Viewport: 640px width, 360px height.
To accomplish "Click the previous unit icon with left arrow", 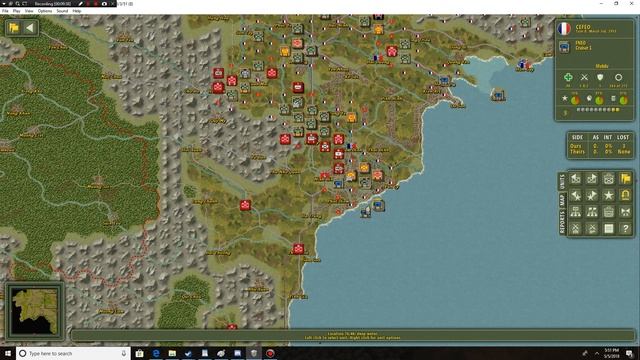I will click(x=576, y=179).
